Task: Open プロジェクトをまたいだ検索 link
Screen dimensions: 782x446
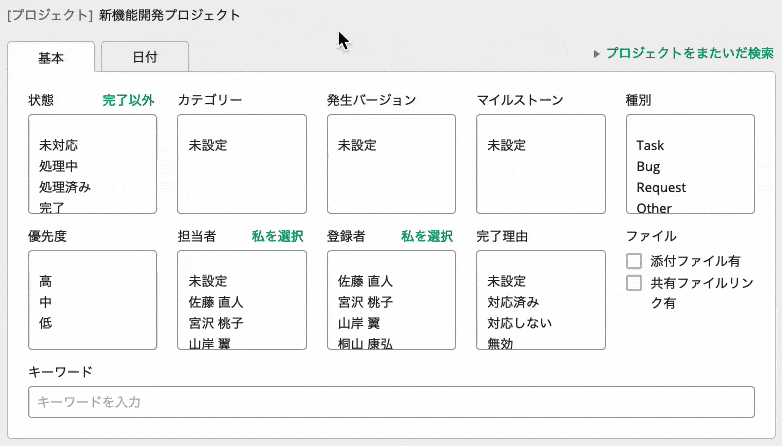Action: (x=689, y=53)
